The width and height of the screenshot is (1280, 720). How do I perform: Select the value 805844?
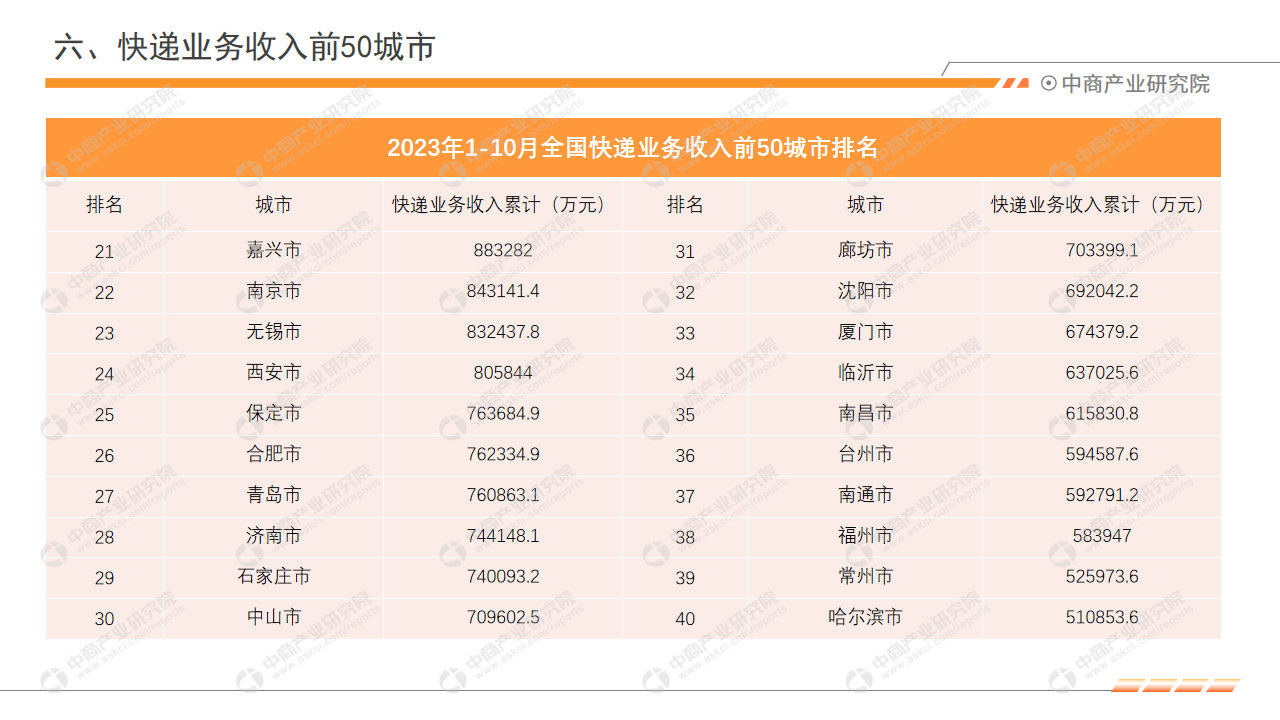click(x=503, y=372)
